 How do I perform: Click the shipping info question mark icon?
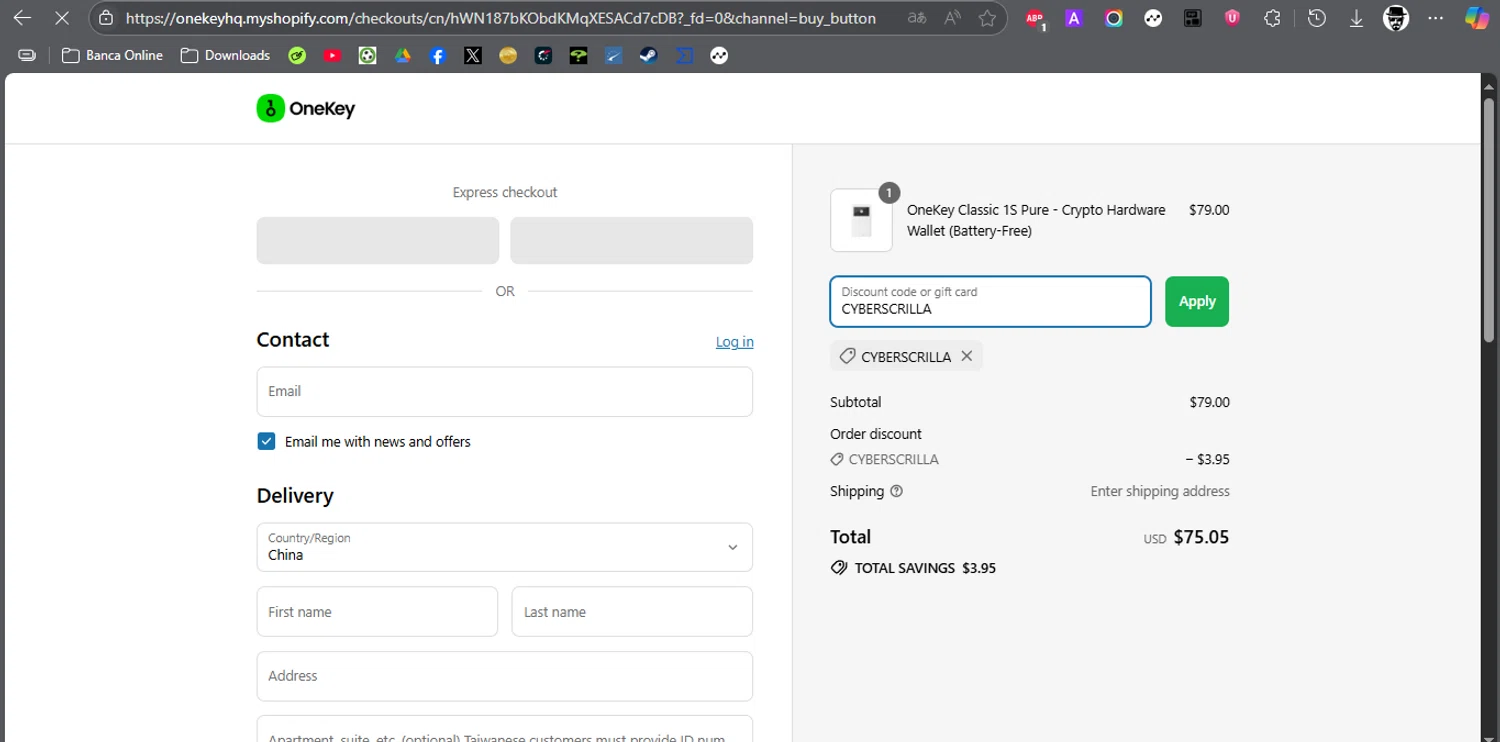coord(896,491)
